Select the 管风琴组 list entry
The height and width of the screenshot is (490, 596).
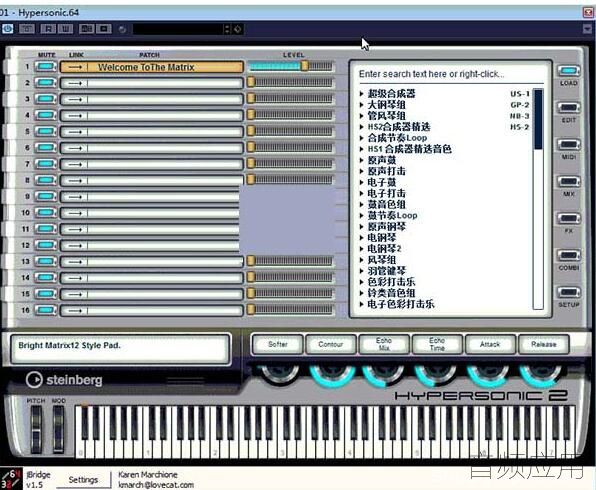pos(386,116)
